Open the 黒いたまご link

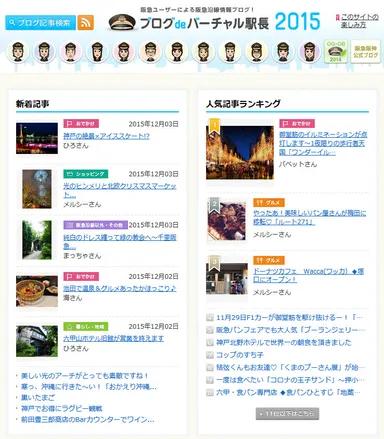(38, 397)
